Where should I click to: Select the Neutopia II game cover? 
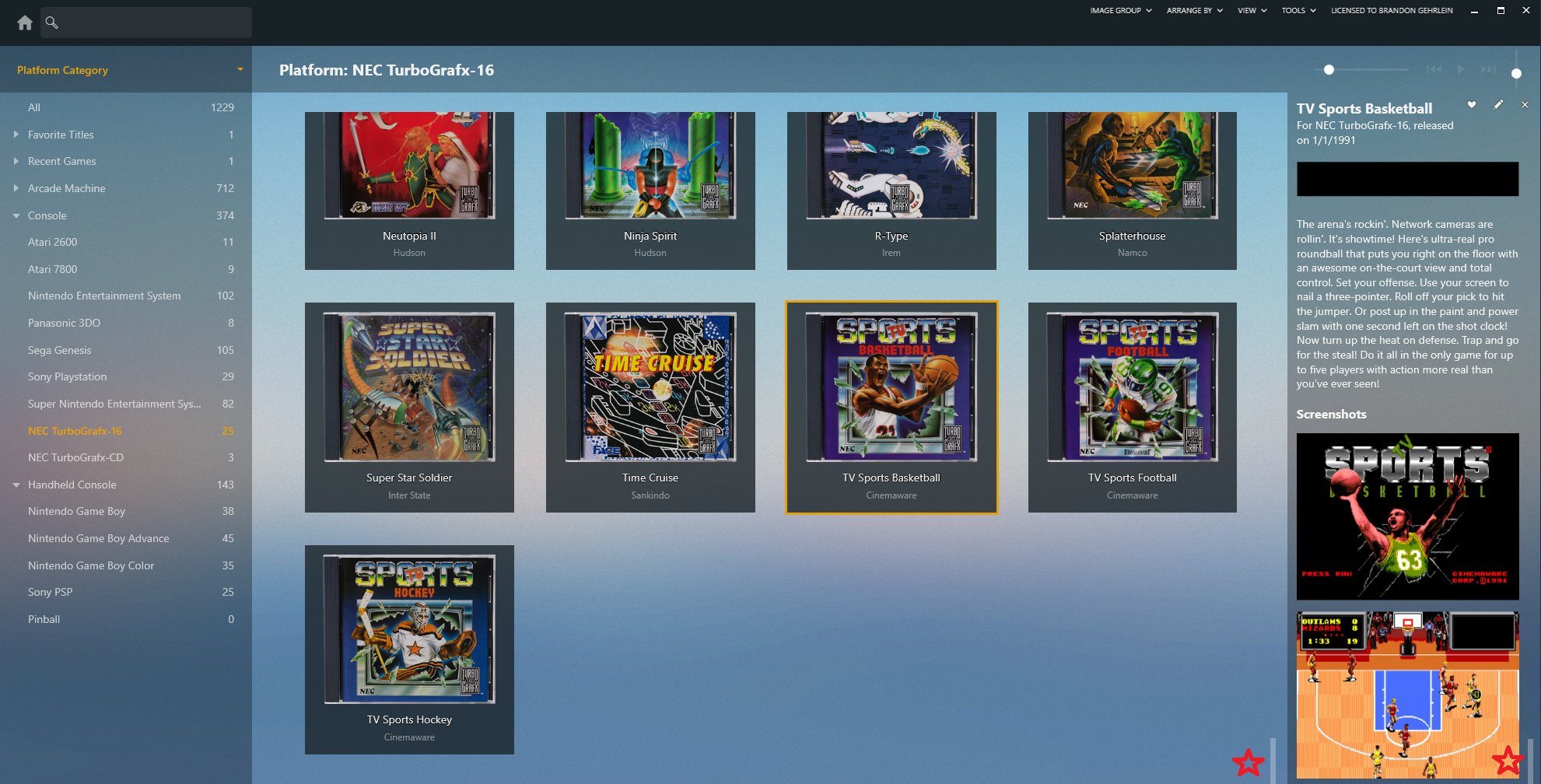pyautogui.click(x=409, y=165)
